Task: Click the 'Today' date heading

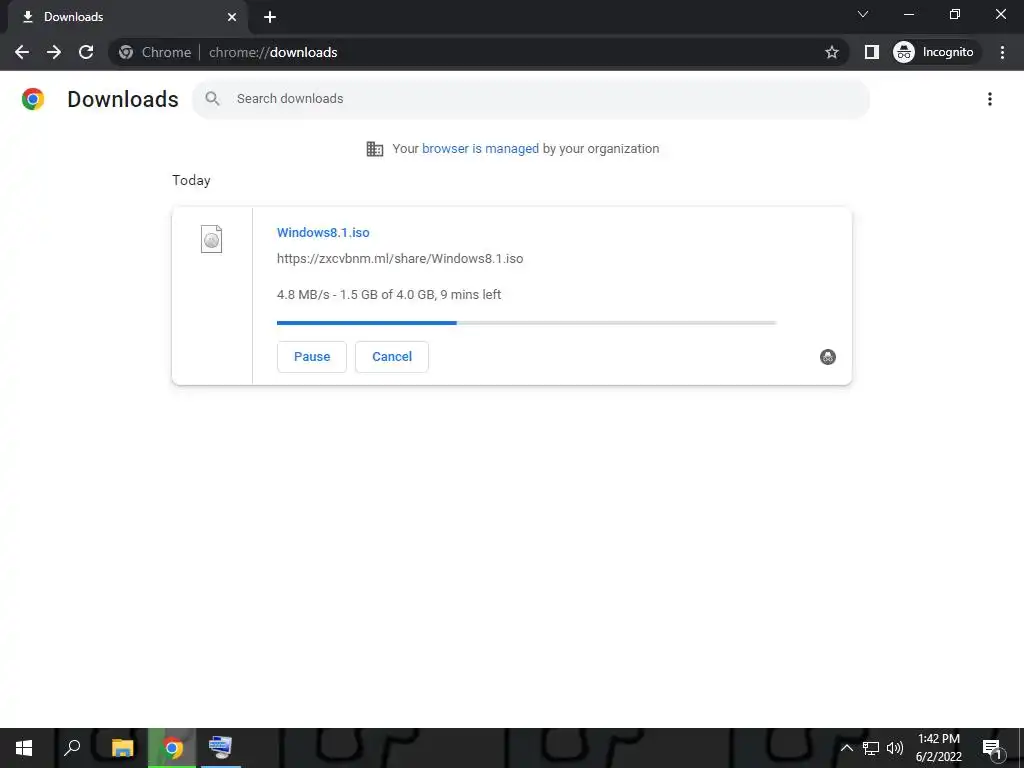Action: (191, 180)
